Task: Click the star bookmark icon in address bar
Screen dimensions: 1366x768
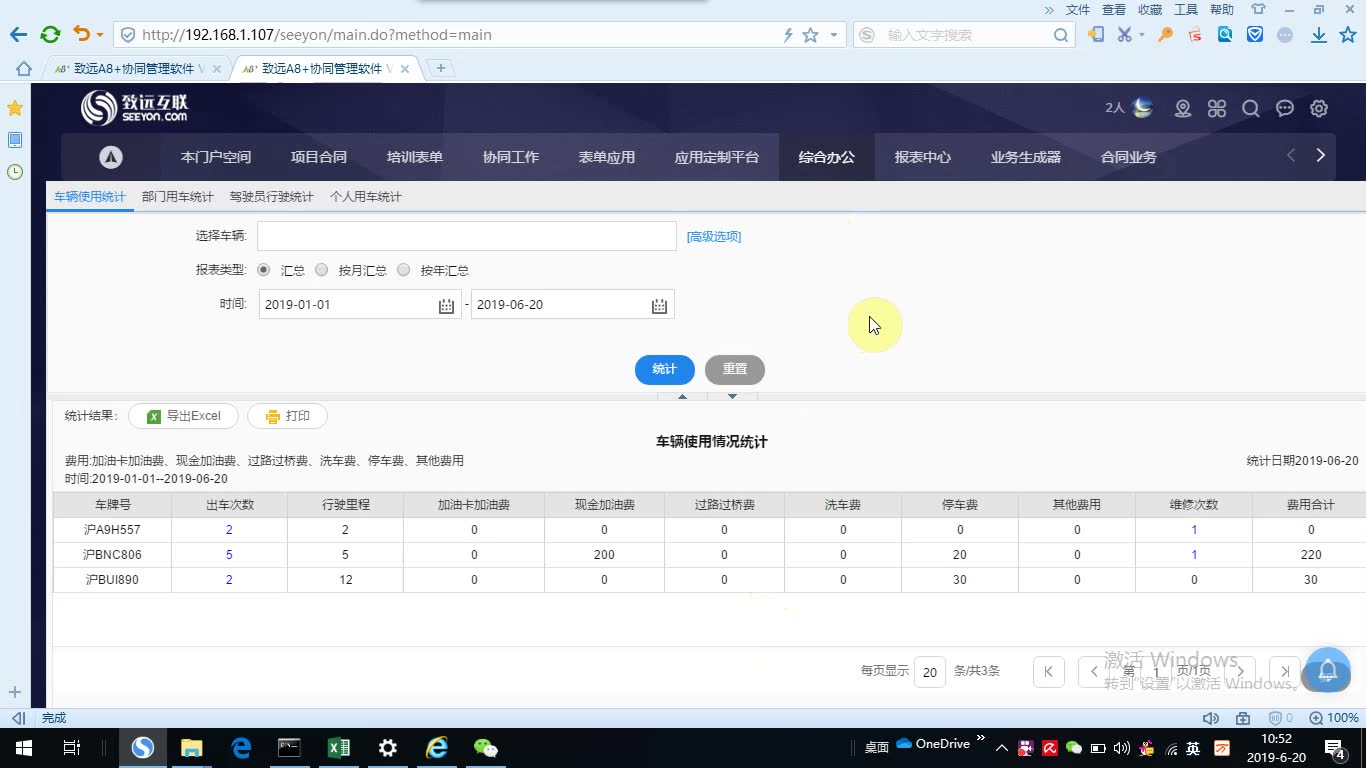Action: coord(810,35)
